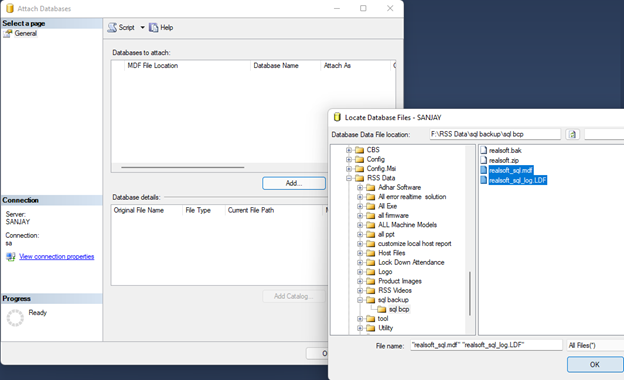624x380 pixels.
Task: Expand the Utility folder node
Action: coord(360,328)
